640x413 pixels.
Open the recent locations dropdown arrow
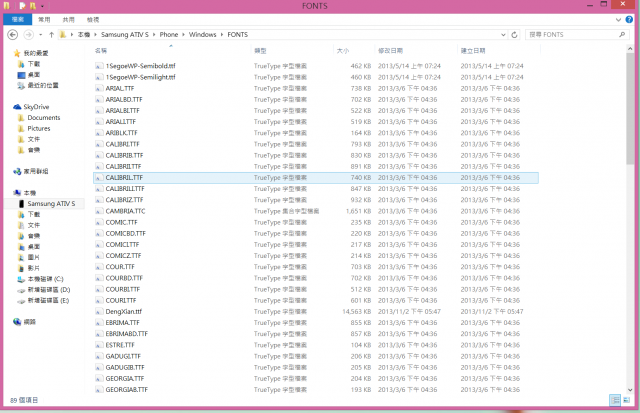(40, 35)
